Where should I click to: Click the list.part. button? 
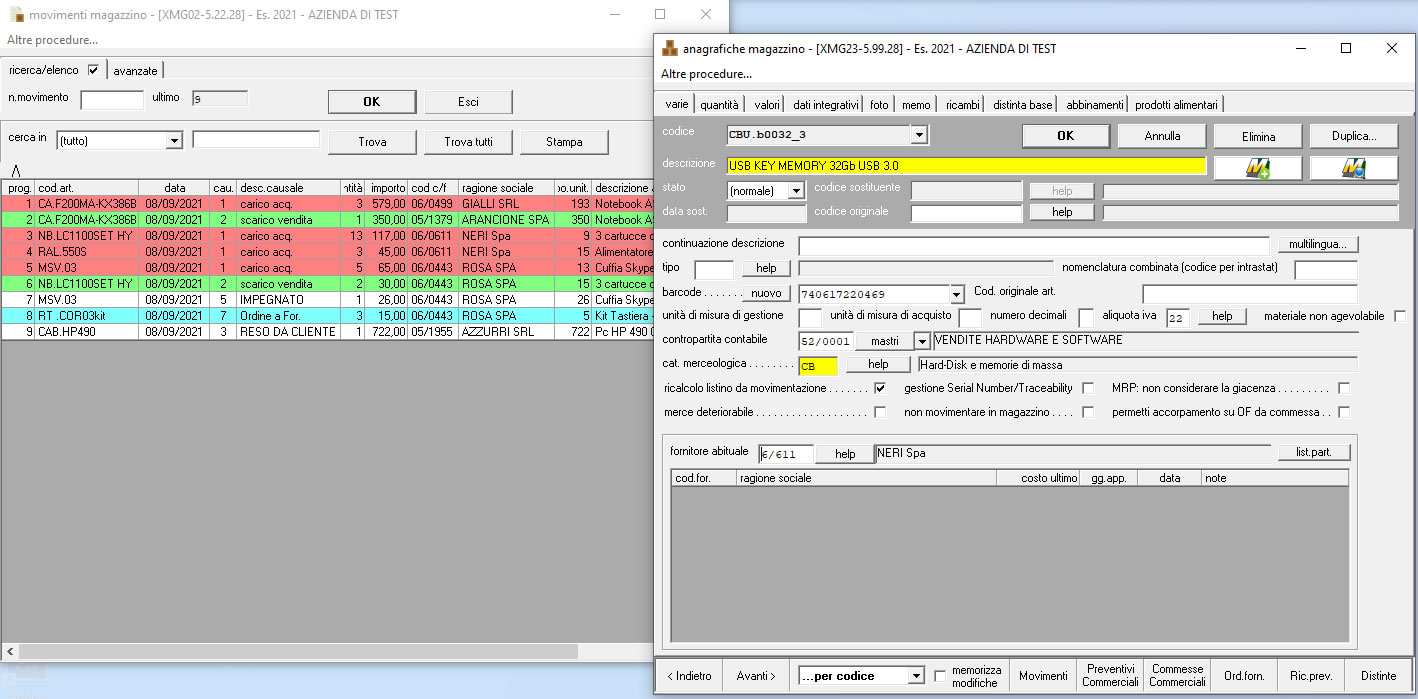pyautogui.click(x=1314, y=452)
